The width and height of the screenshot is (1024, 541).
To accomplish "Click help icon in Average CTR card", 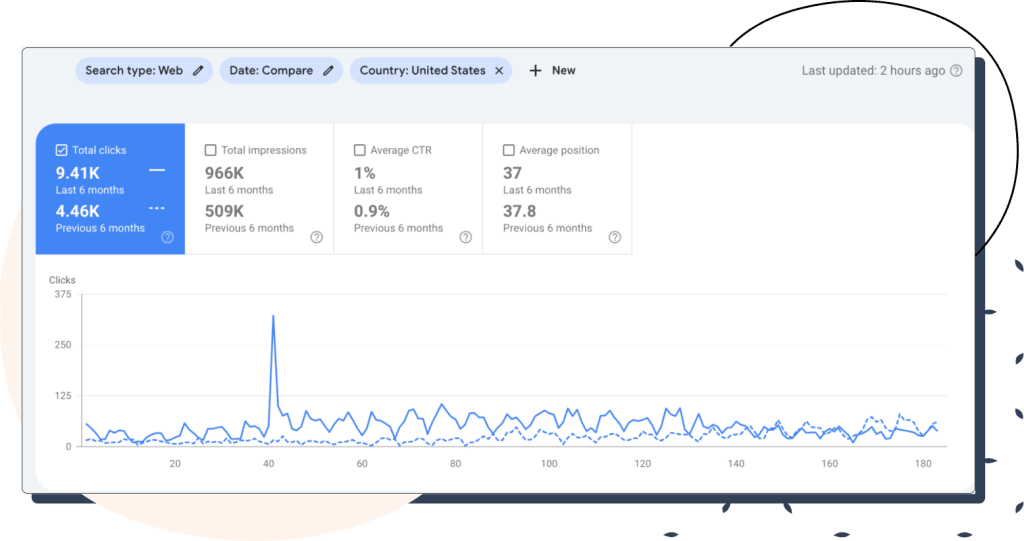I will 465,237.
